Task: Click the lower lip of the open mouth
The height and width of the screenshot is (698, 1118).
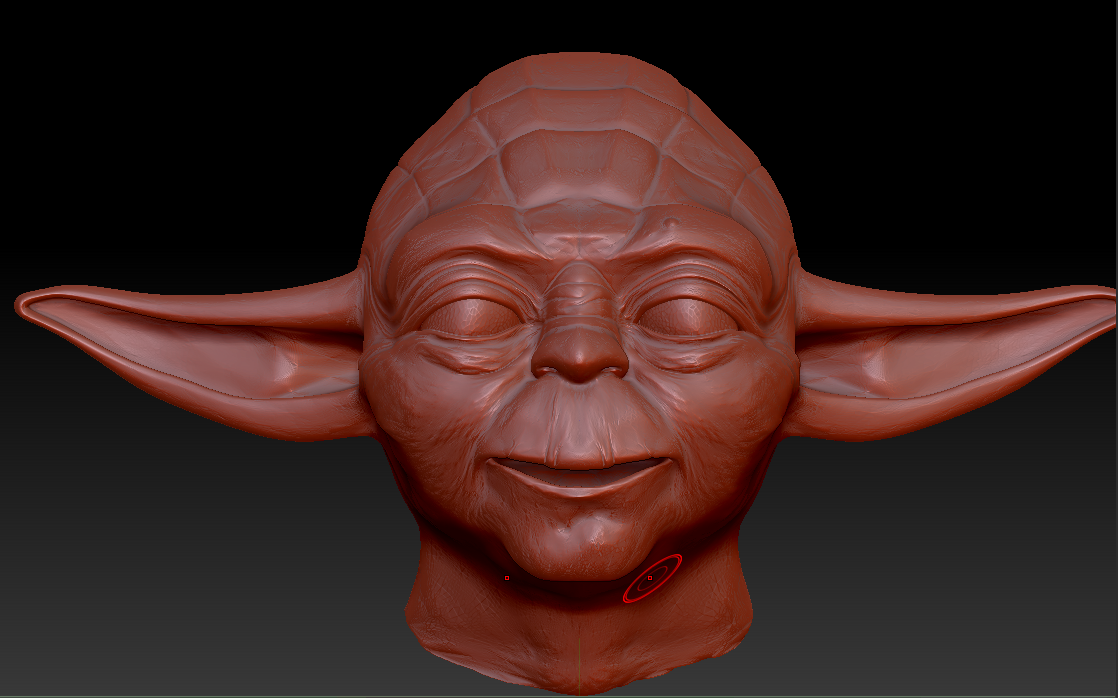Action: click(x=579, y=486)
